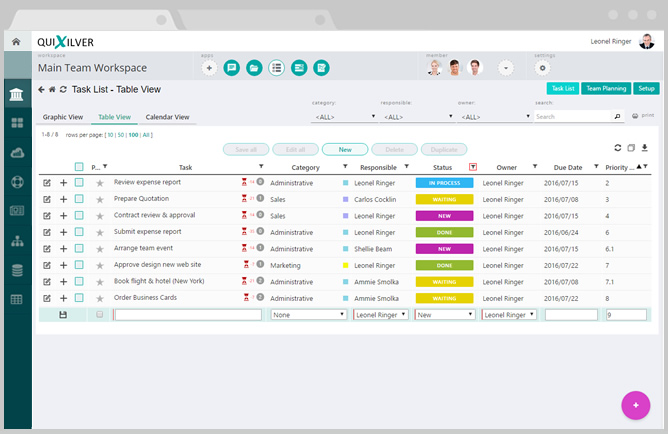Open the file folder app icon
Viewport: 668px width, 434px height.
coord(254,68)
